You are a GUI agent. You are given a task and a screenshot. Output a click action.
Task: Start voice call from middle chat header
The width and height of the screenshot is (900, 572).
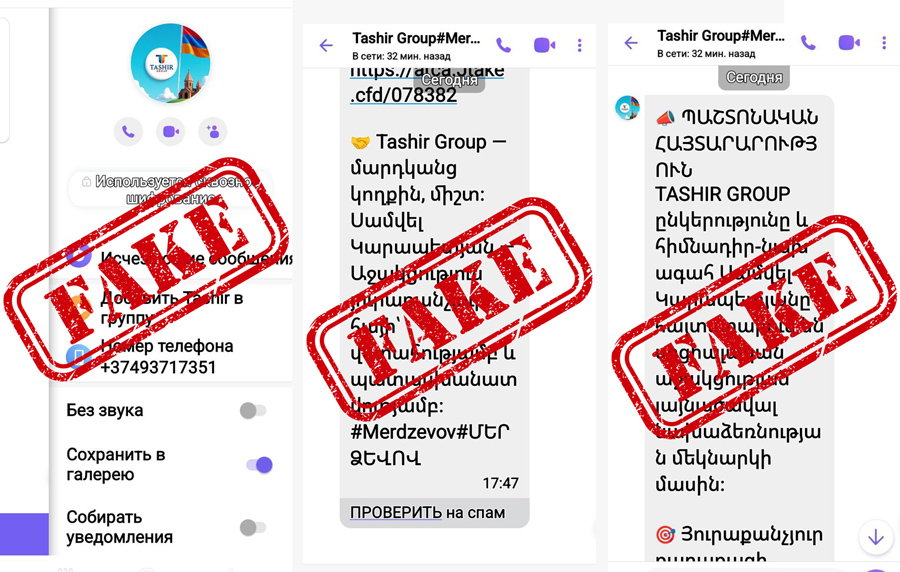click(x=503, y=45)
